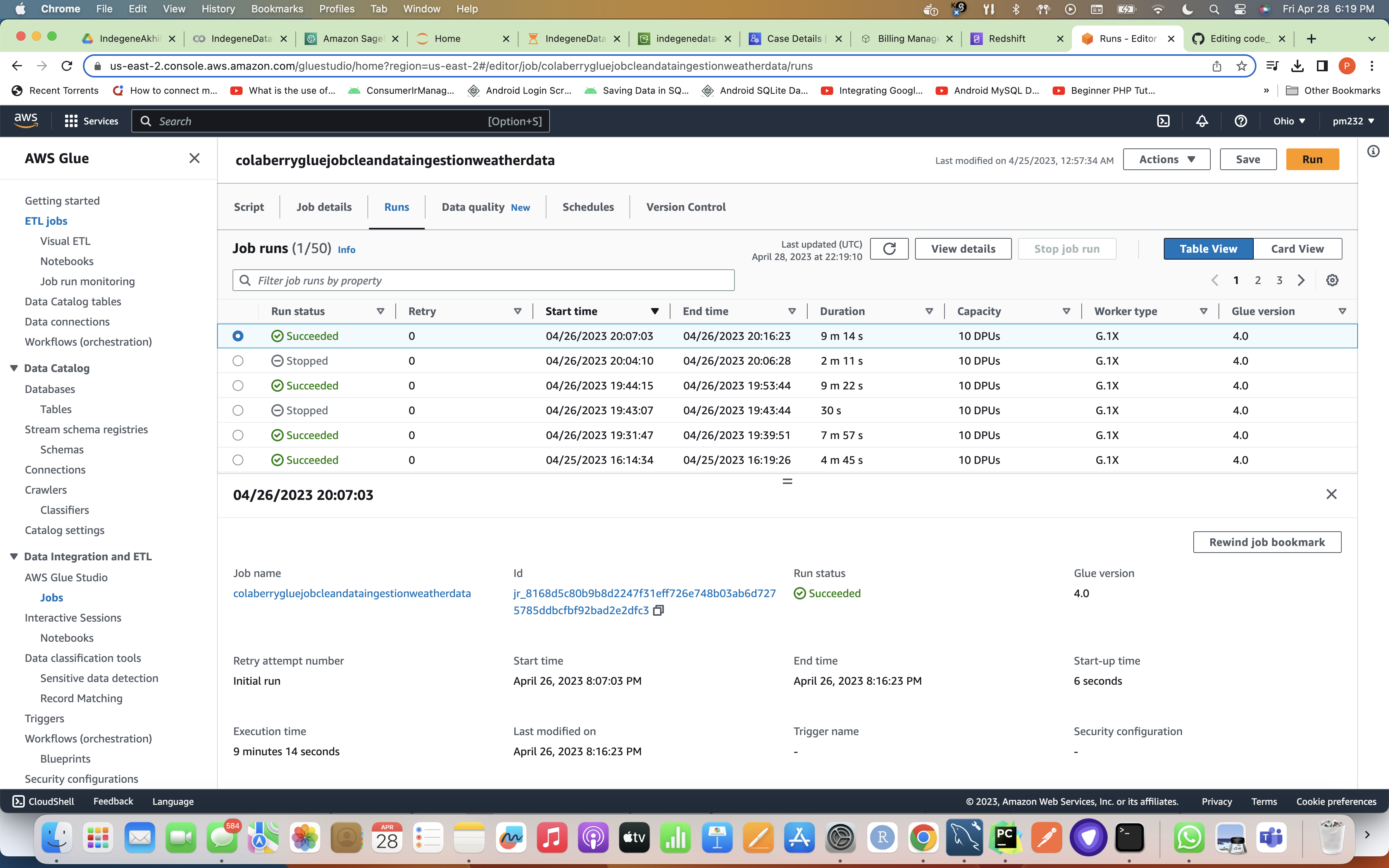Viewport: 1389px width, 868px height.
Task: Close the run details pane
Action: pos(1331,494)
